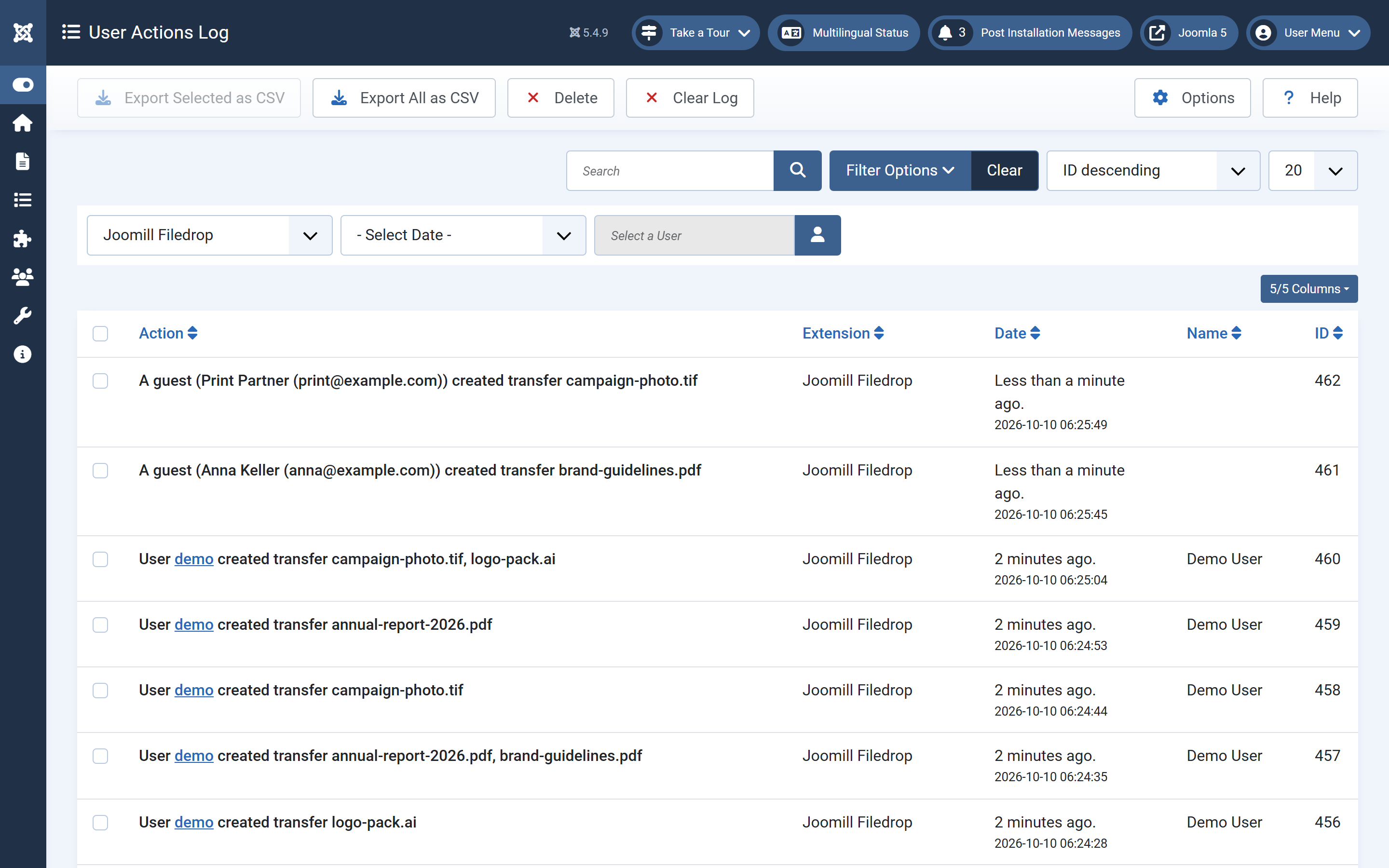Screen dimensions: 1389x868
Task: Click the Delete toolbar button
Action: point(561,98)
